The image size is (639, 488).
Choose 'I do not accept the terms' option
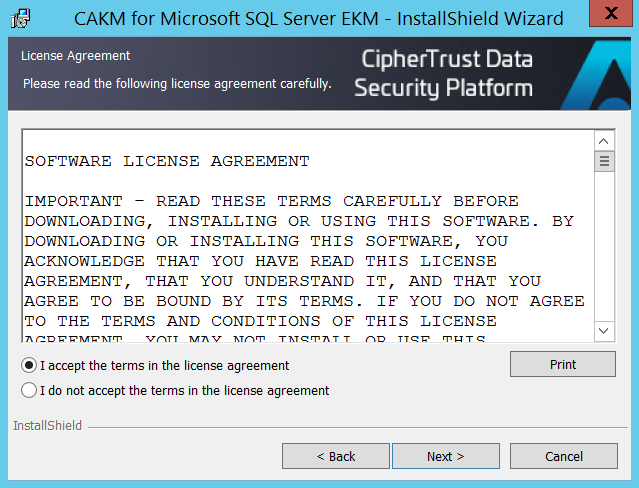pyautogui.click(x=29, y=390)
